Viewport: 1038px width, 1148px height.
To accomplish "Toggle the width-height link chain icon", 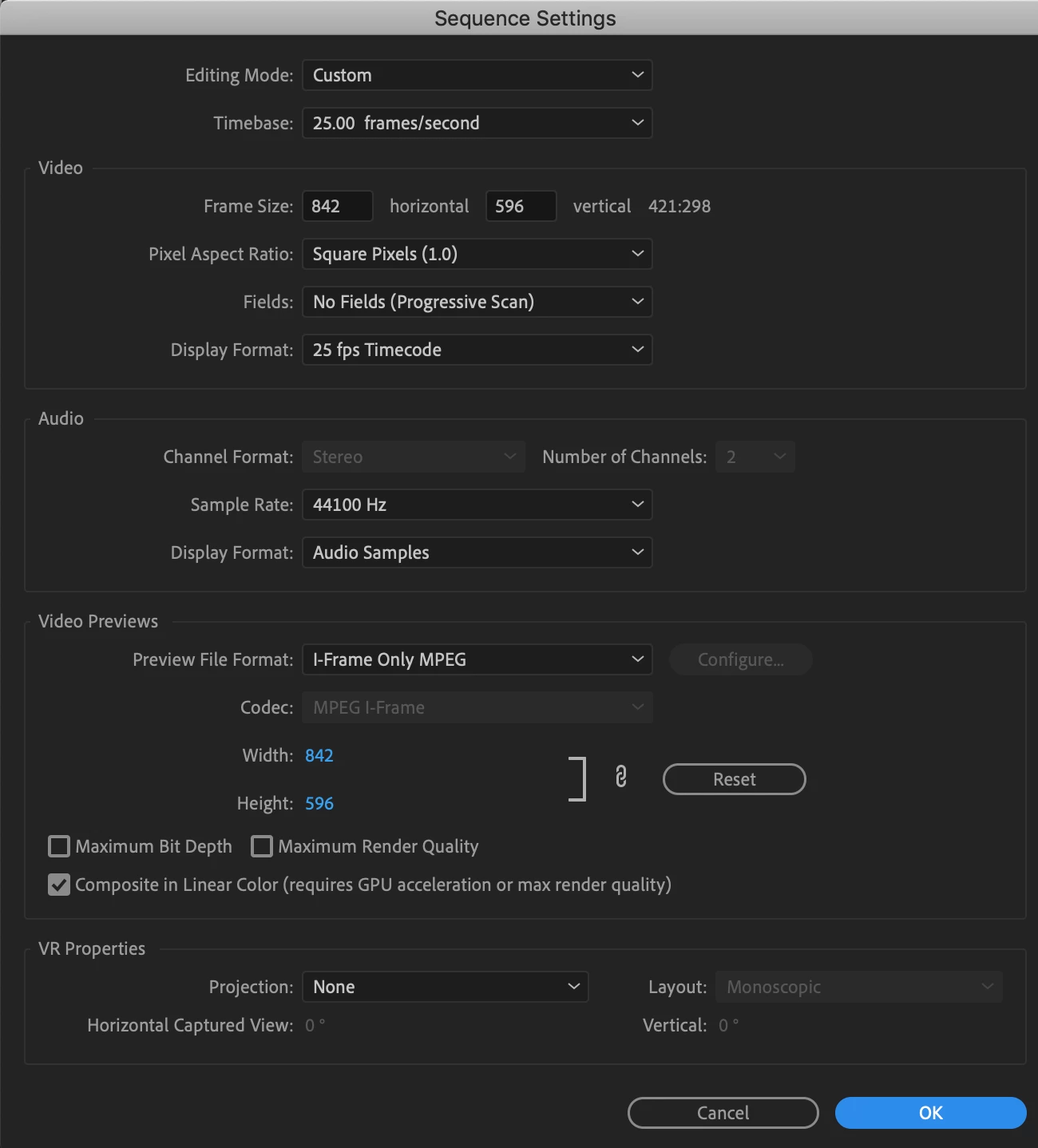I will point(621,777).
